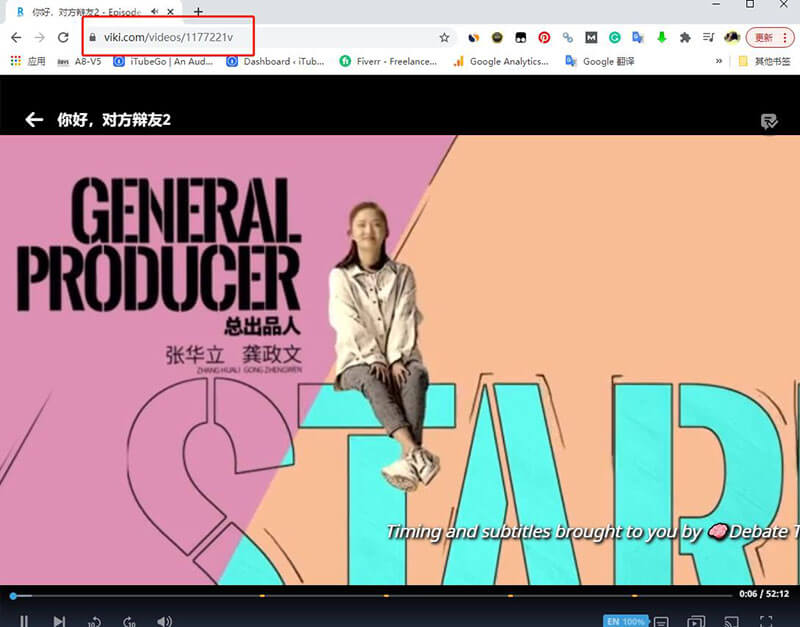Screen dimensions: 800x627
Task: View site info via the padlock icon
Action: (x=92, y=37)
